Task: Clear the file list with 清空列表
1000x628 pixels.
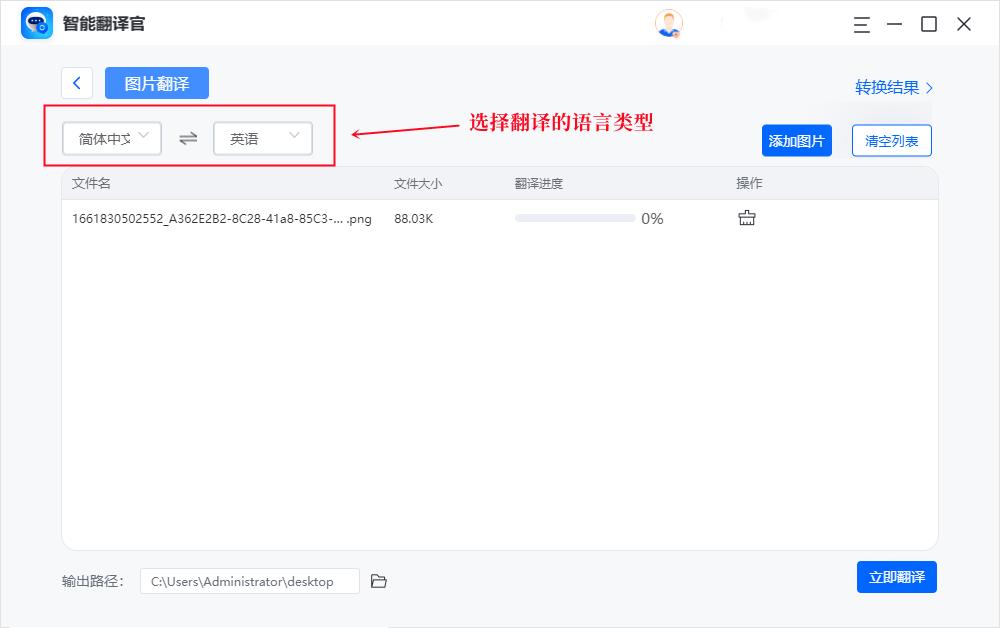Action: click(x=891, y=140)
